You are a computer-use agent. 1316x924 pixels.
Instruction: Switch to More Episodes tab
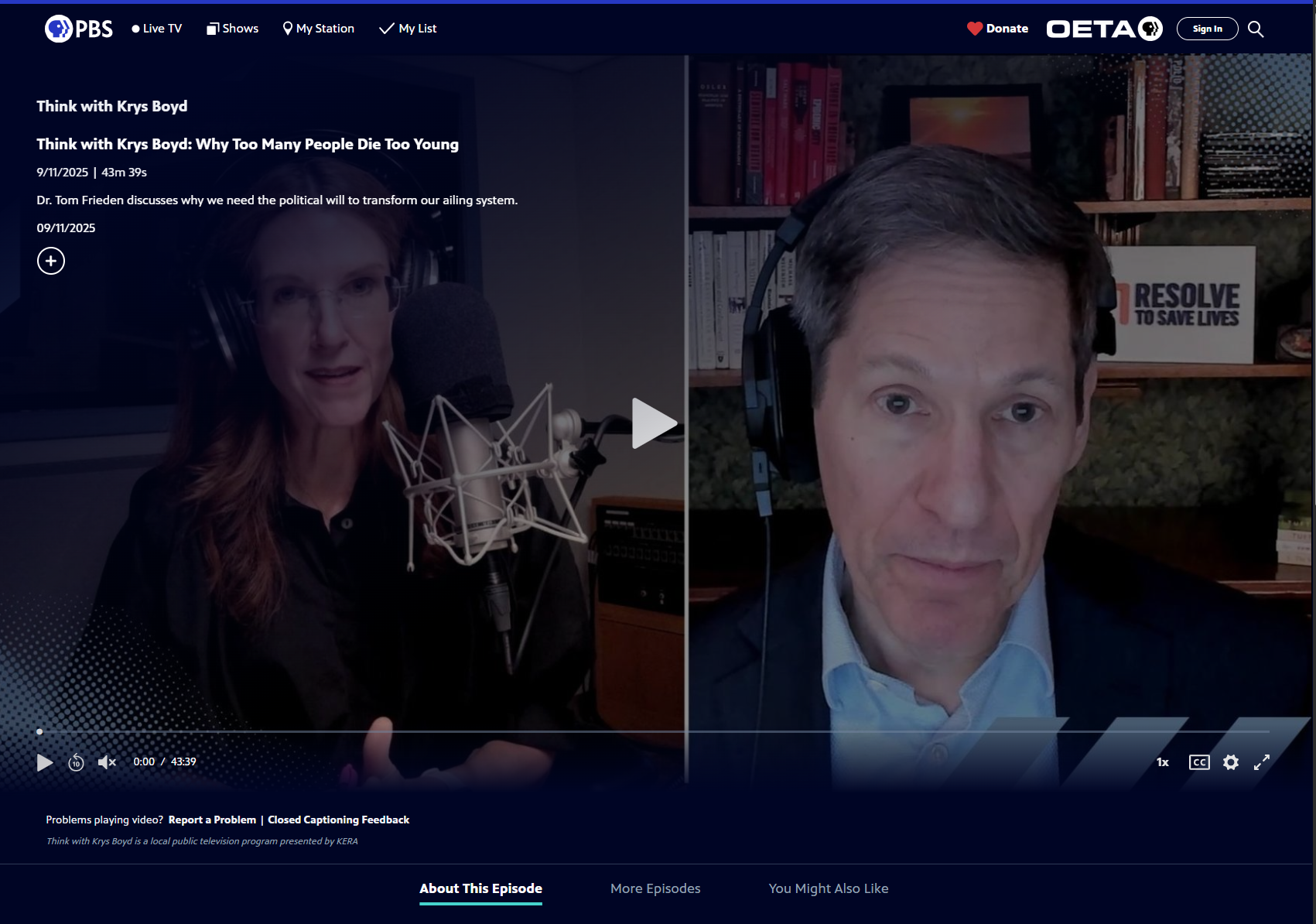tap(655, 888)
